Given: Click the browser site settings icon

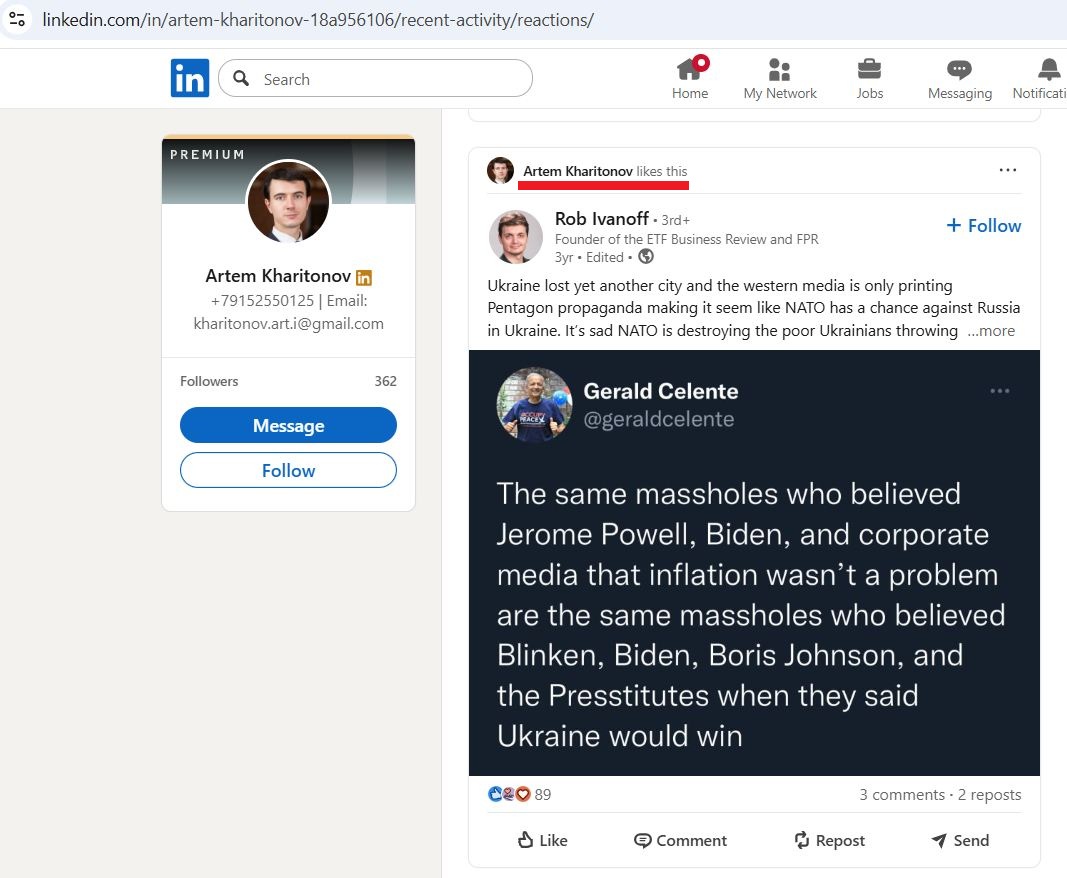Looking at the screenshot, I should 17,19.
